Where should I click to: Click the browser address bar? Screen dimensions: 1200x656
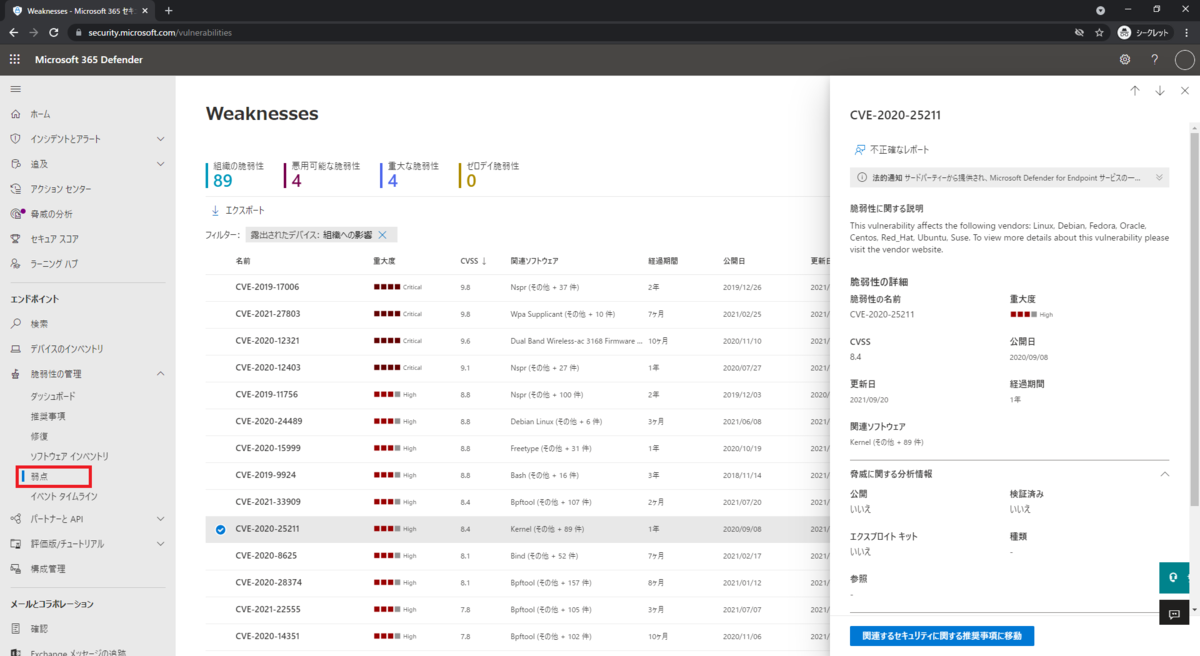pyautogui.click(x=570, y=32)
